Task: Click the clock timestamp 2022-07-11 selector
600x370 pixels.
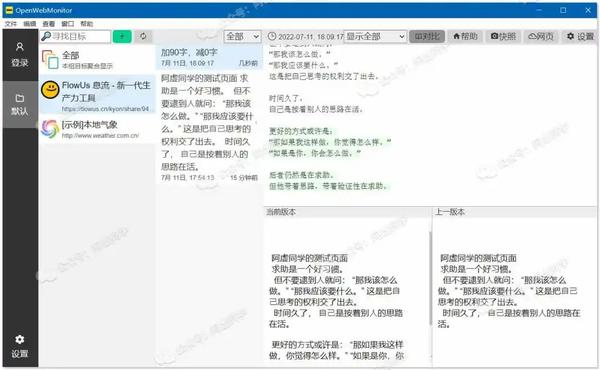Action: (x=305, y=37)
